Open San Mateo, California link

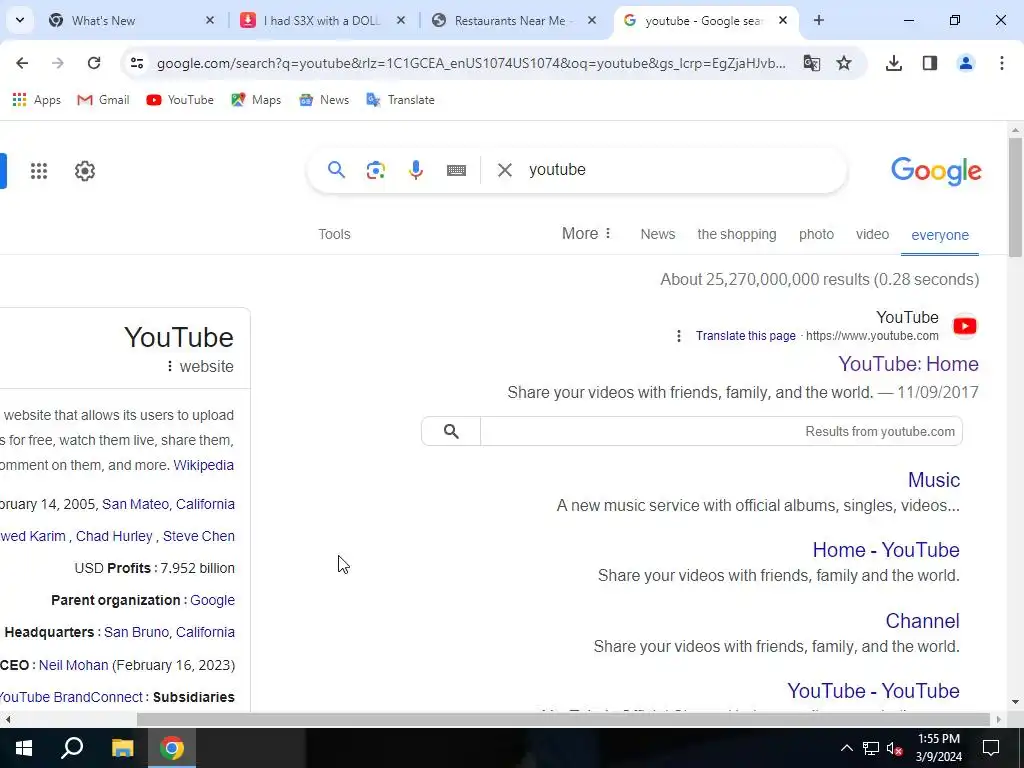click(x=168, y=504)
